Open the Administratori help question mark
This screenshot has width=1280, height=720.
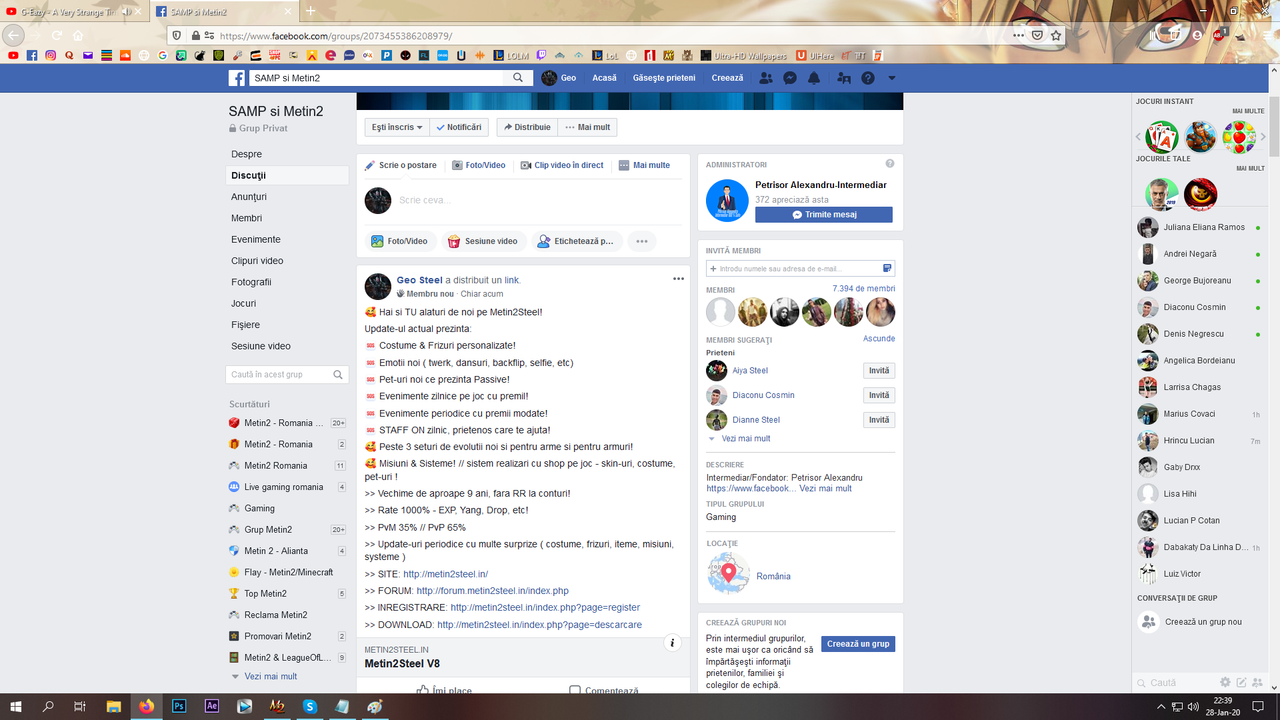pyautogui.click(x=890, y=163)
